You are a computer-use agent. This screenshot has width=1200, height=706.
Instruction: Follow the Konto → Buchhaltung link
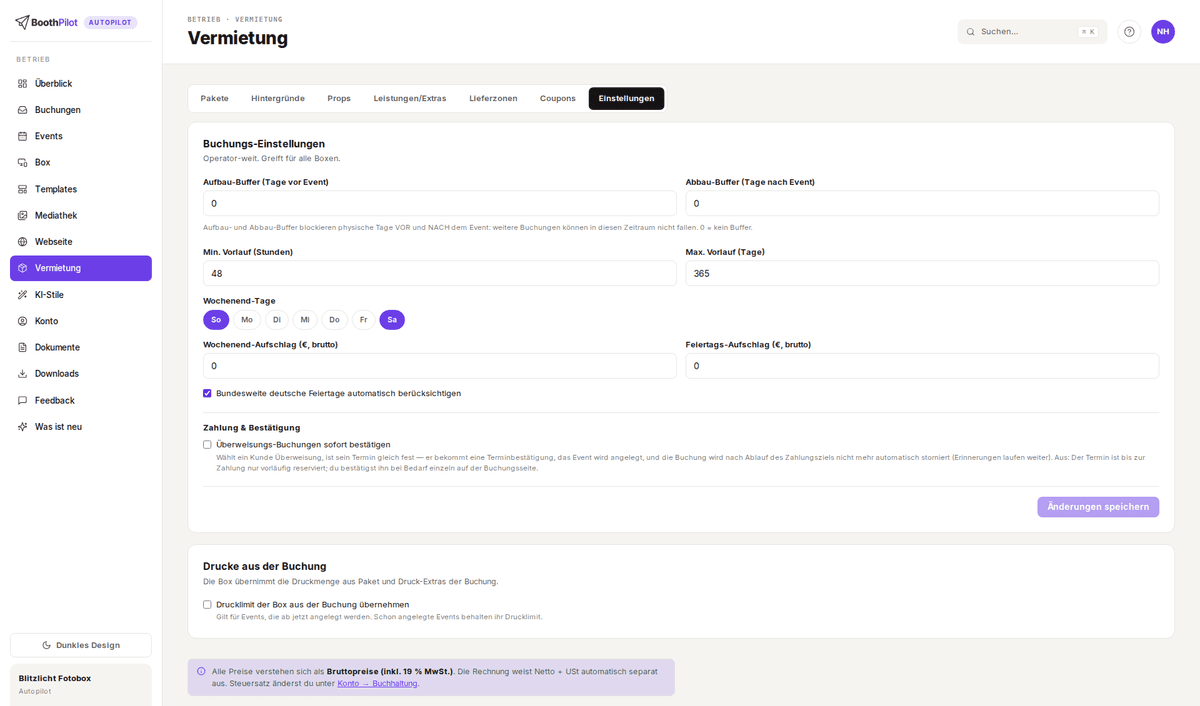tap(378, 683)
